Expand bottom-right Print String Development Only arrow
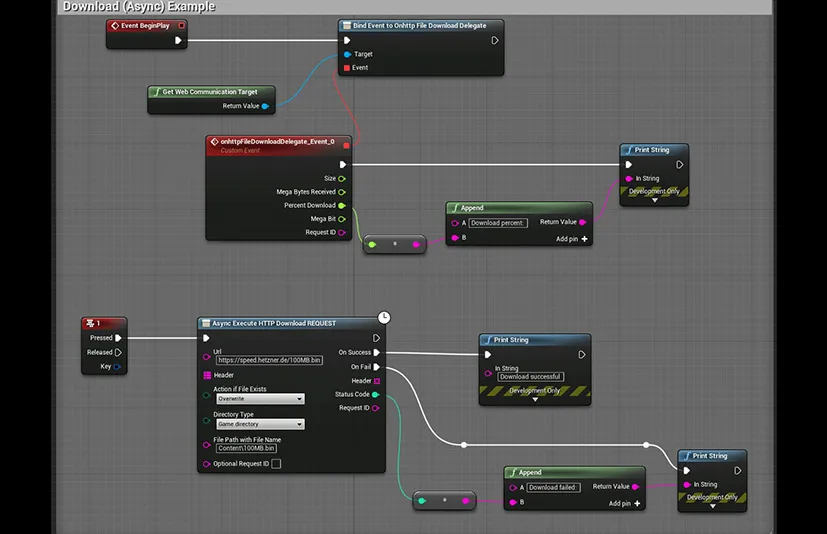827x534 pixels. coord(713,506)
